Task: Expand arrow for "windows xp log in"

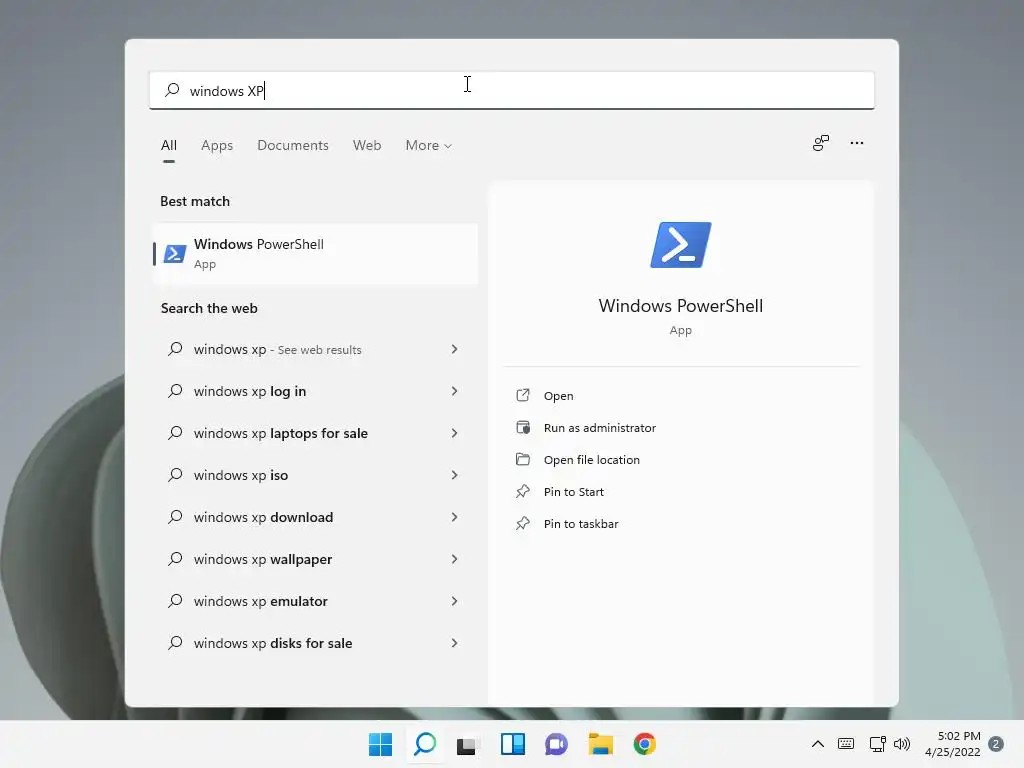Action: pyautogui.click(x=455, y=391)
